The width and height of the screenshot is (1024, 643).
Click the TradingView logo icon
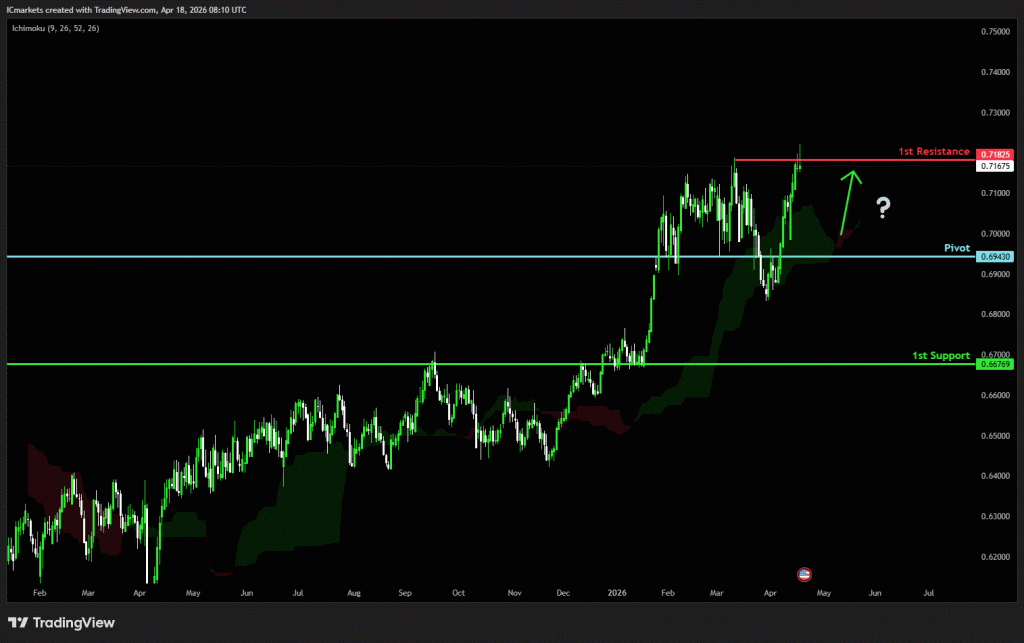click(17, 623)
